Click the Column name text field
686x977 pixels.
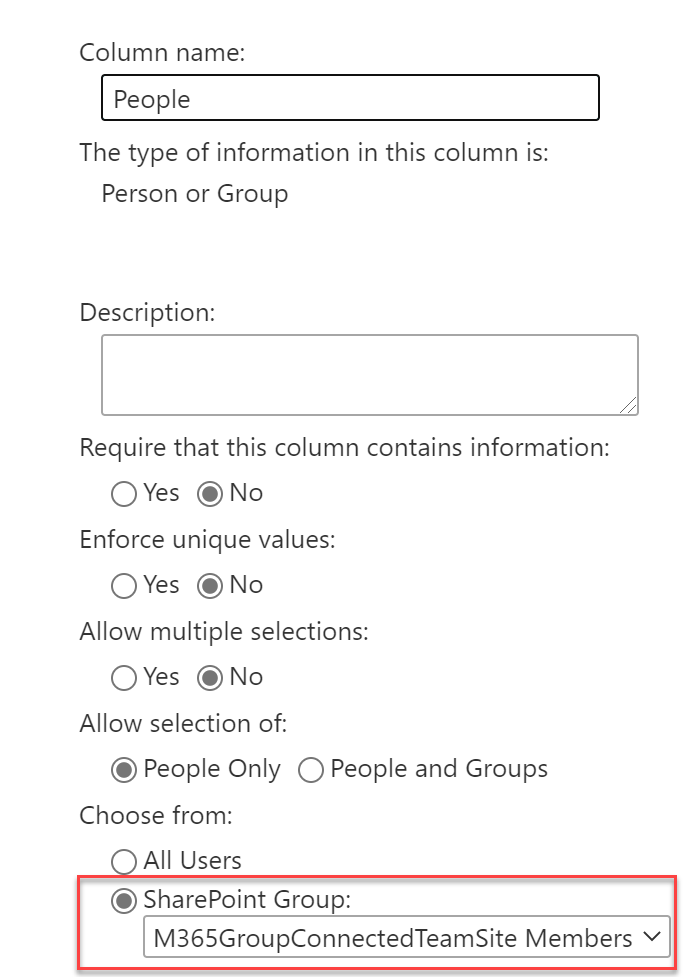350,99
